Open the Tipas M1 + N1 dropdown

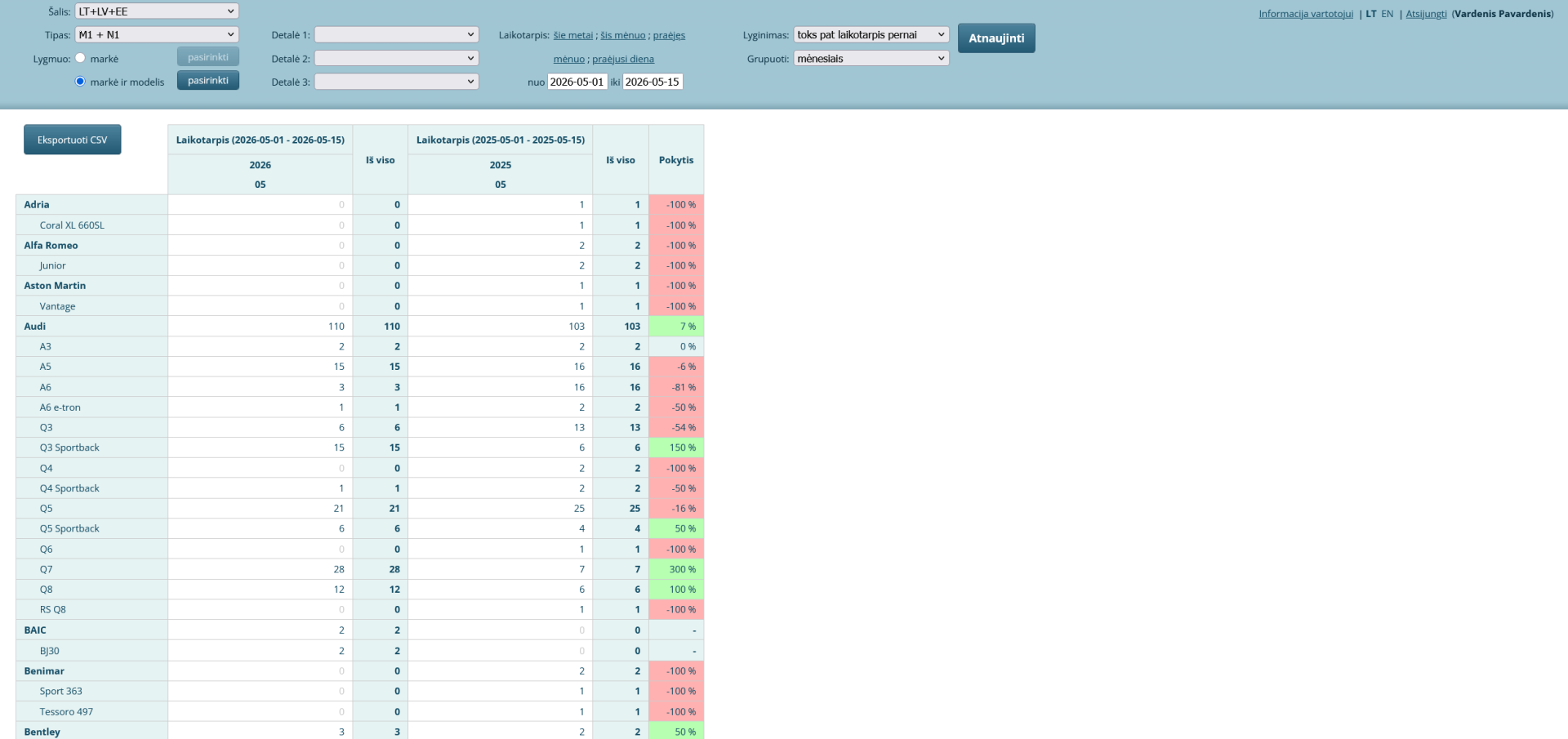tap(157, 34)
